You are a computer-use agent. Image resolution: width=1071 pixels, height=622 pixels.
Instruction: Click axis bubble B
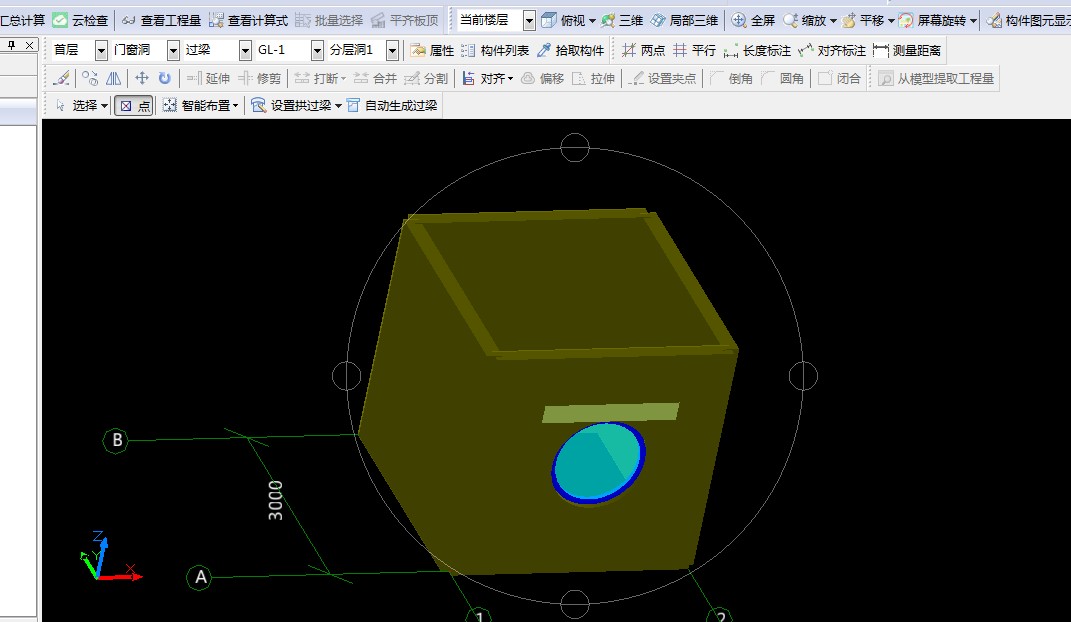[116, 440]
